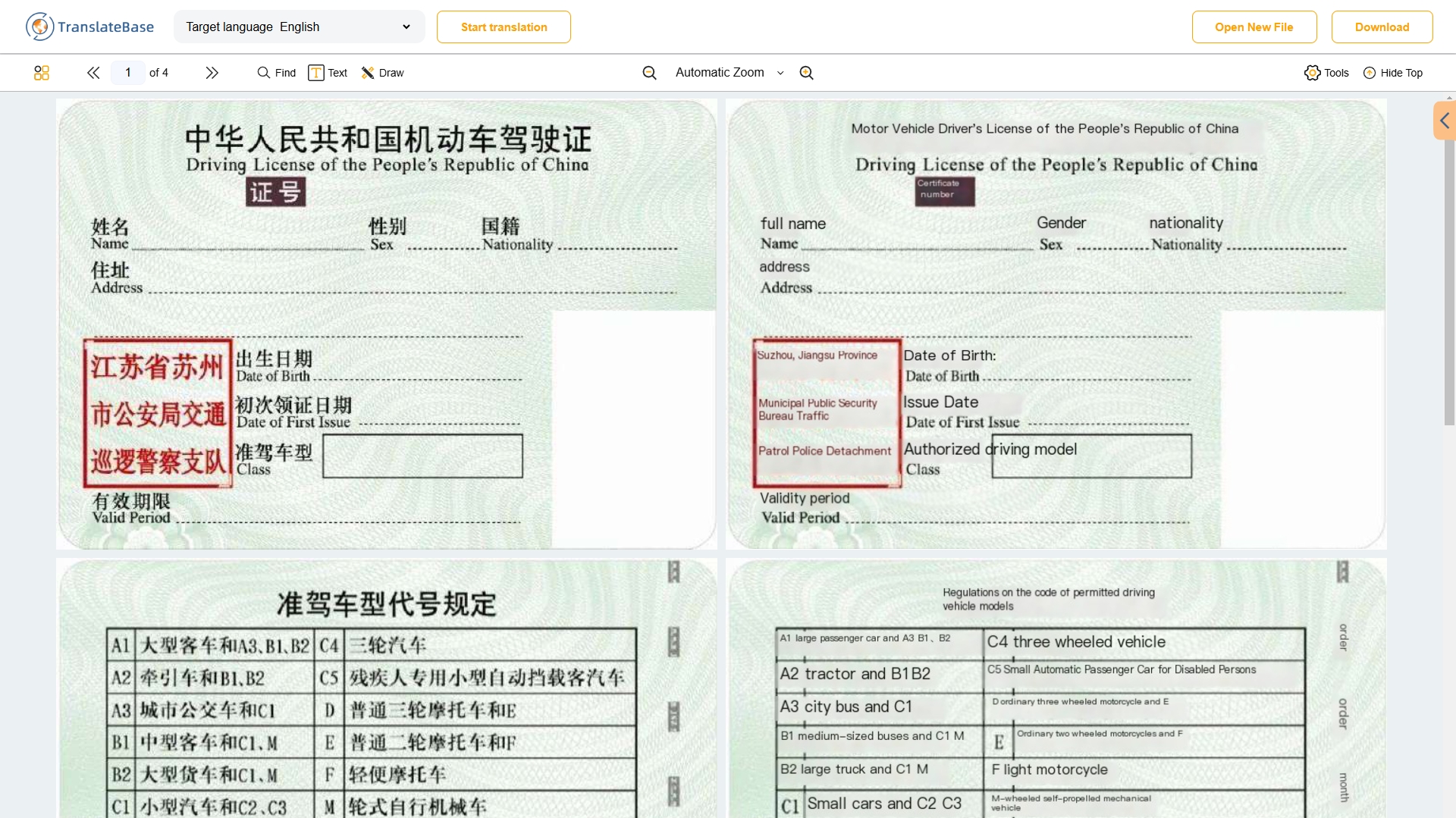
Task: Click the 'Gender' translated label
Action: coord(1061,223)
